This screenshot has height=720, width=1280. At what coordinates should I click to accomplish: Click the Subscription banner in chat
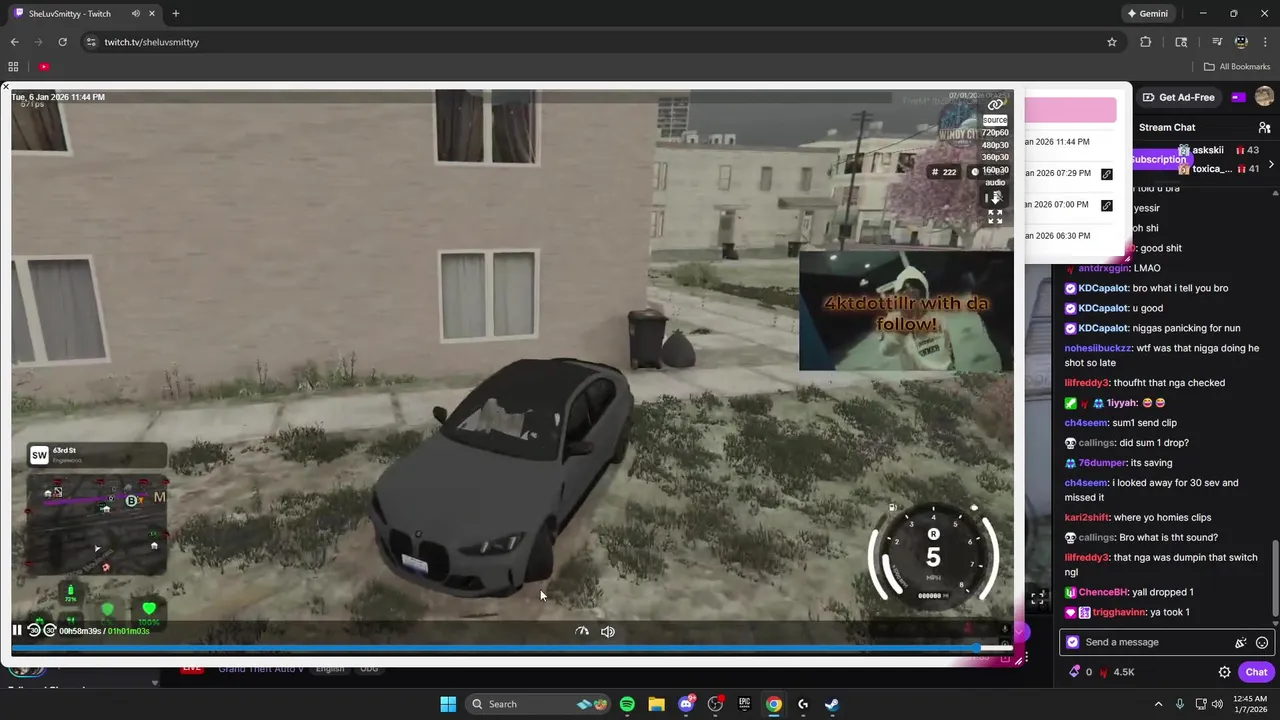point(1158,160)
